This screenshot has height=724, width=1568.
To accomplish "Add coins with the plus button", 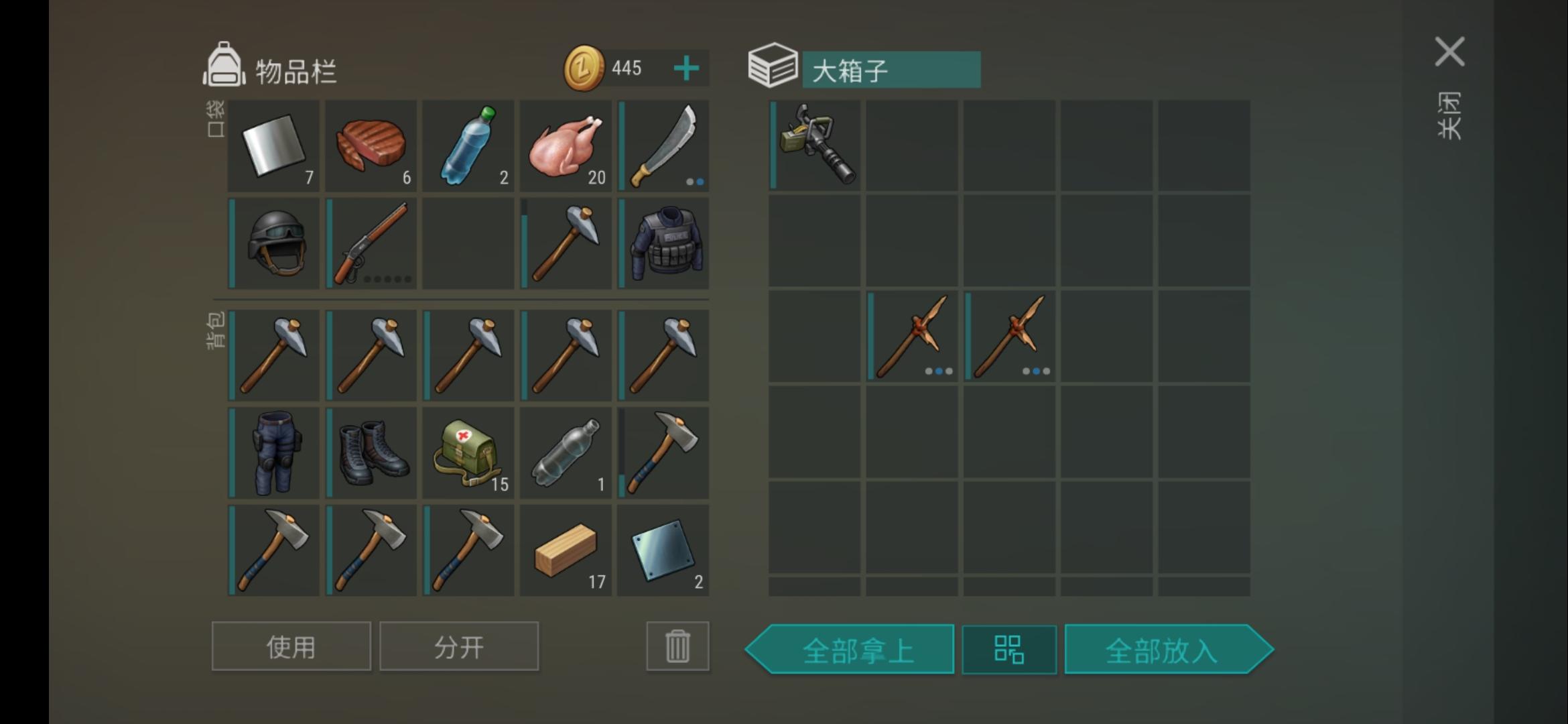I will click(x=686, y=68).
